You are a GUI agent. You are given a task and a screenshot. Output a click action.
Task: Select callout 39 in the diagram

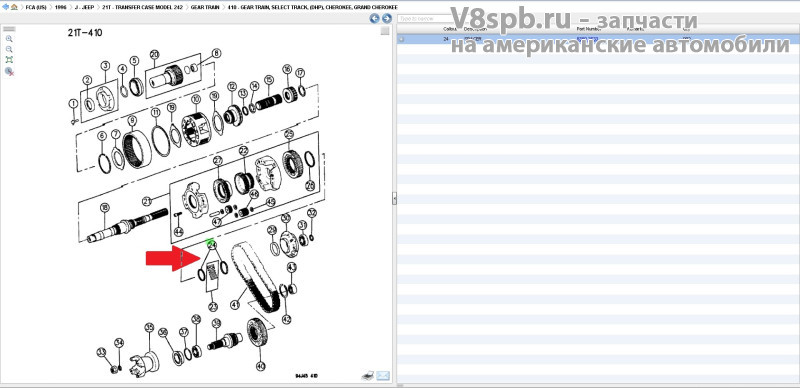point(216,323)
